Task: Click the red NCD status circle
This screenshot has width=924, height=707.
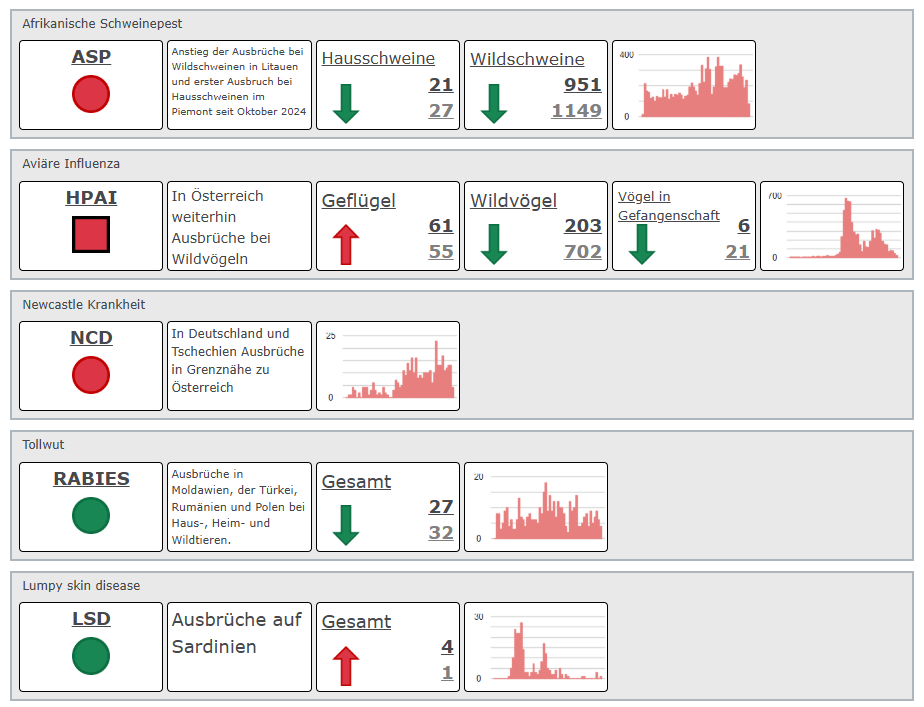Action: (91, 375)
